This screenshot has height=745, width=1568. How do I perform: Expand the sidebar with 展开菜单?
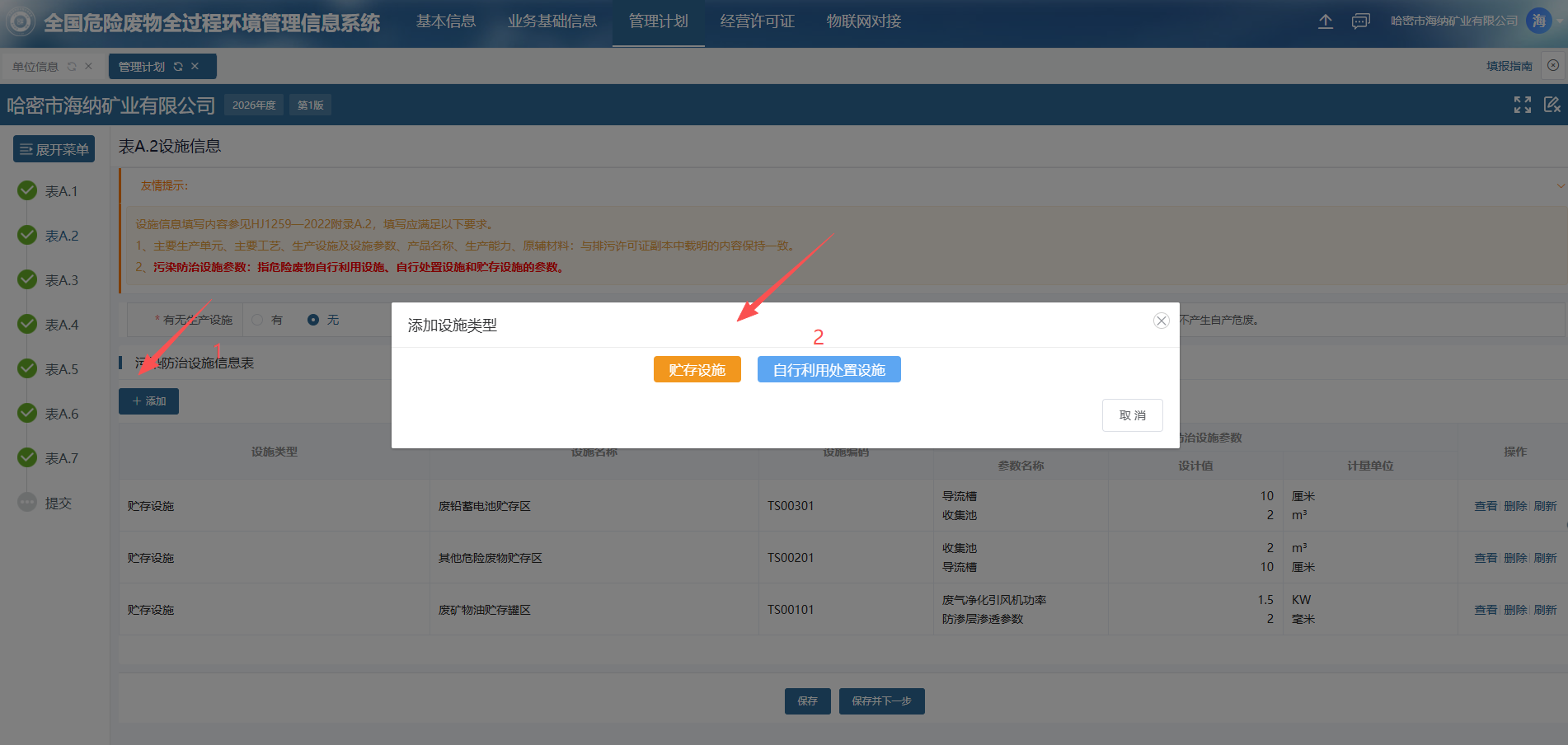coord(54,149)
